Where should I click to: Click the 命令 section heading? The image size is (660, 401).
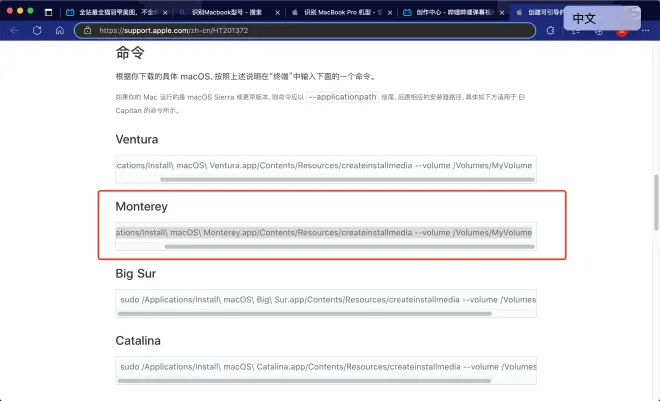coord(130,53)
